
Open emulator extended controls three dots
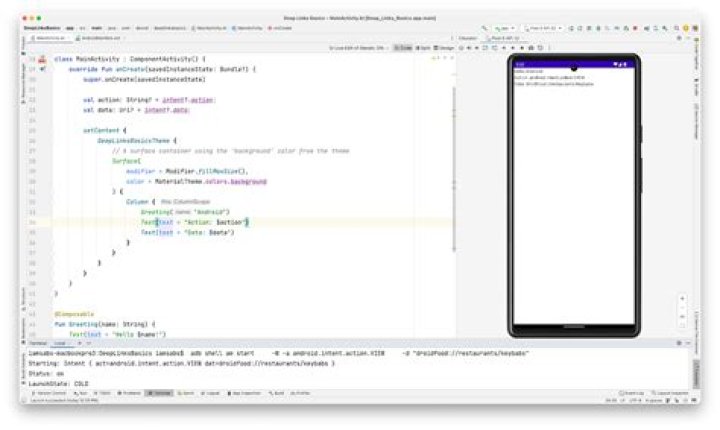tap(549, 48)
